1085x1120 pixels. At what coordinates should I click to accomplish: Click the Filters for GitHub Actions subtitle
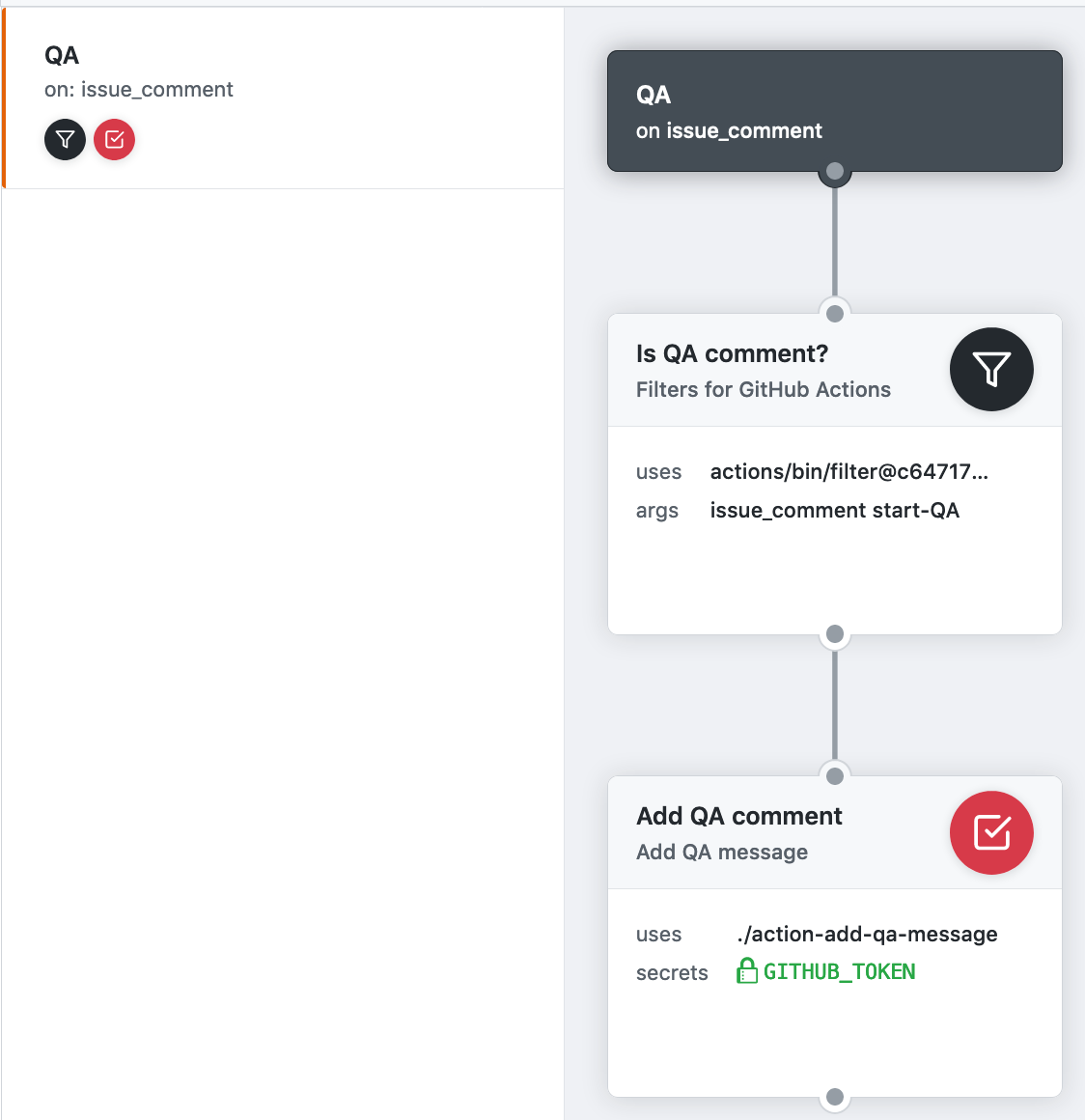coord(763,389)
